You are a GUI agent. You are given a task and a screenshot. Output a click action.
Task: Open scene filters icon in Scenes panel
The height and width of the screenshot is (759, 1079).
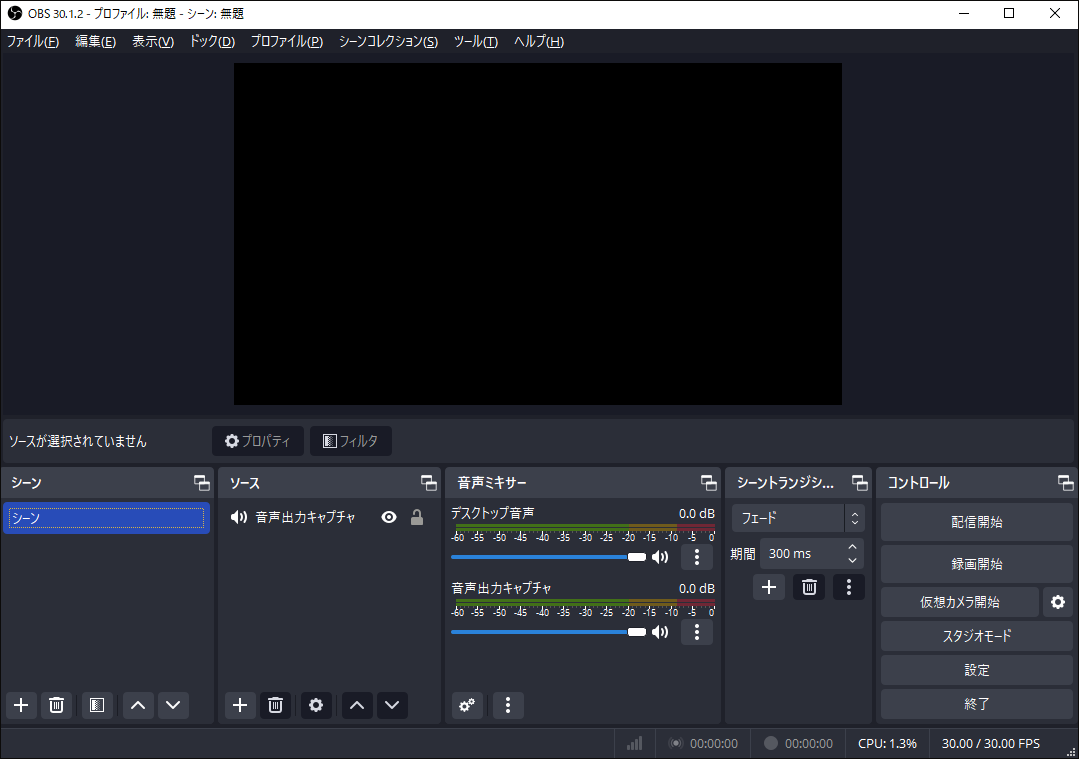coord(96,705)
